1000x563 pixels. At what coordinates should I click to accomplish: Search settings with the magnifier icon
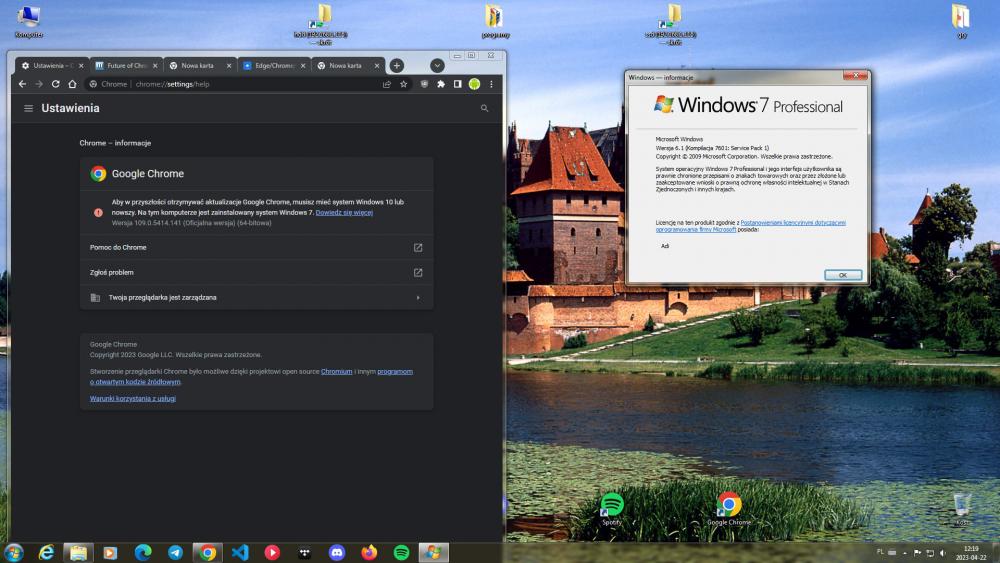click(x=485, y=108)
